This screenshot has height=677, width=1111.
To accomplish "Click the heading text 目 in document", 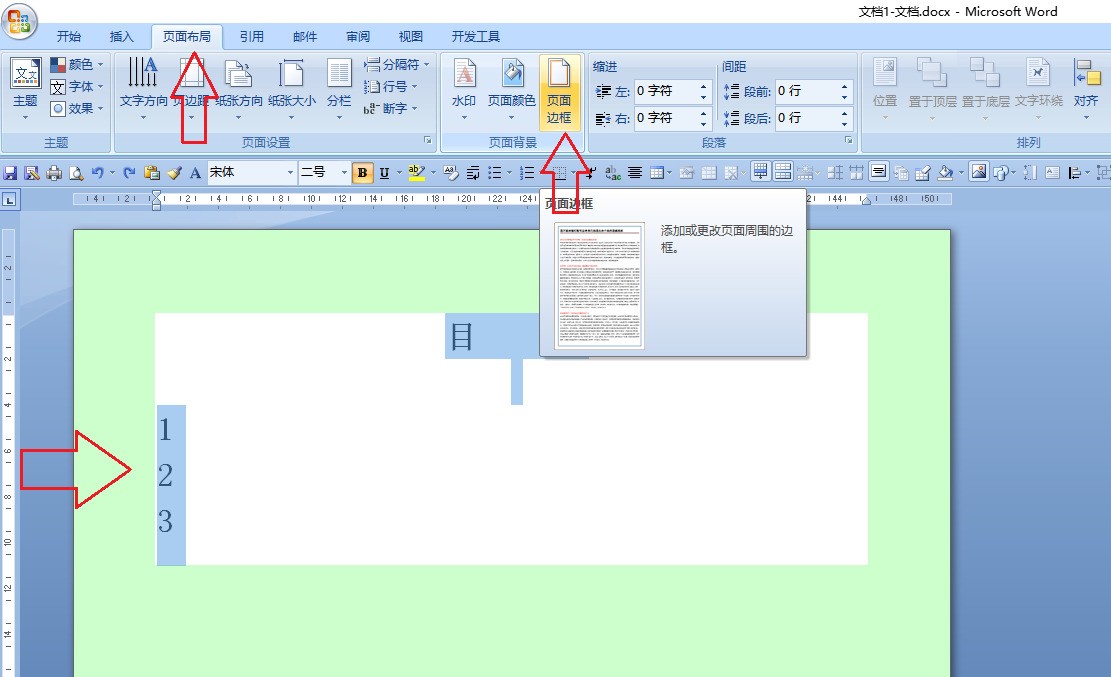I will tap(462, 336).
